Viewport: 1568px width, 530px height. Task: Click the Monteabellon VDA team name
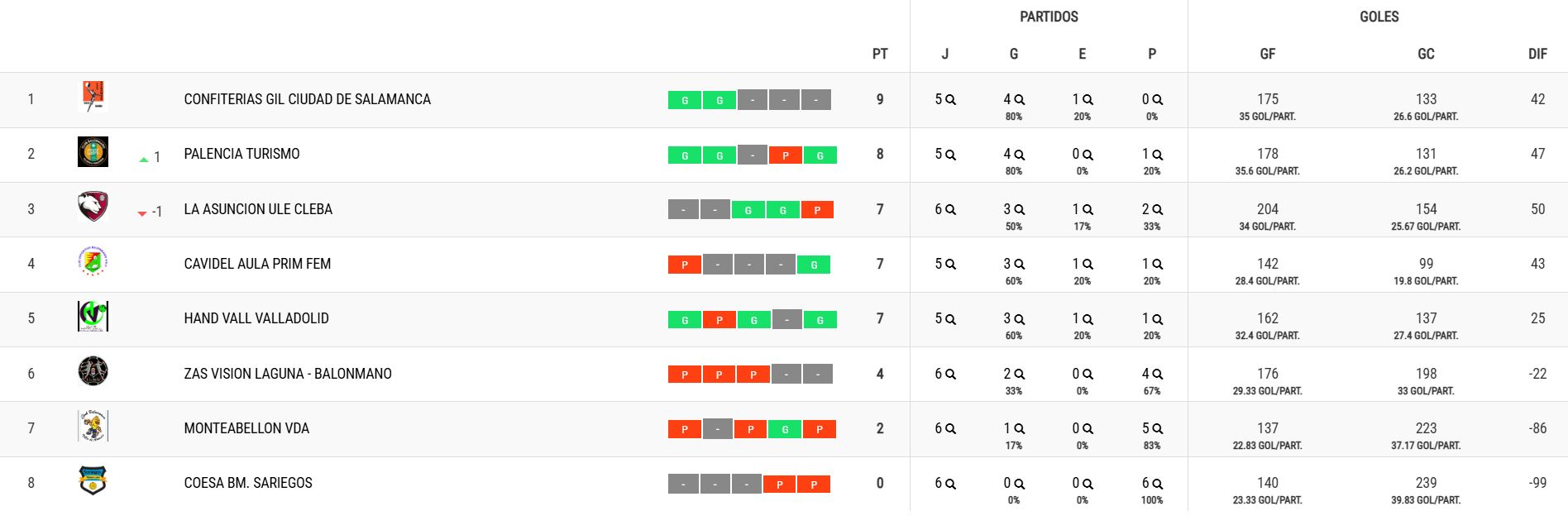tap(246, 428)
